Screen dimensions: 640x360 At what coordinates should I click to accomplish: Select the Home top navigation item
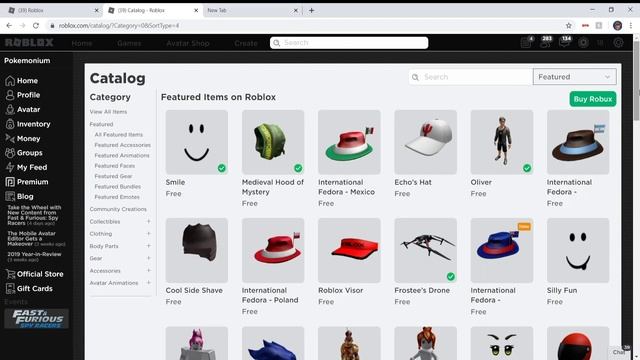[82, 43]
